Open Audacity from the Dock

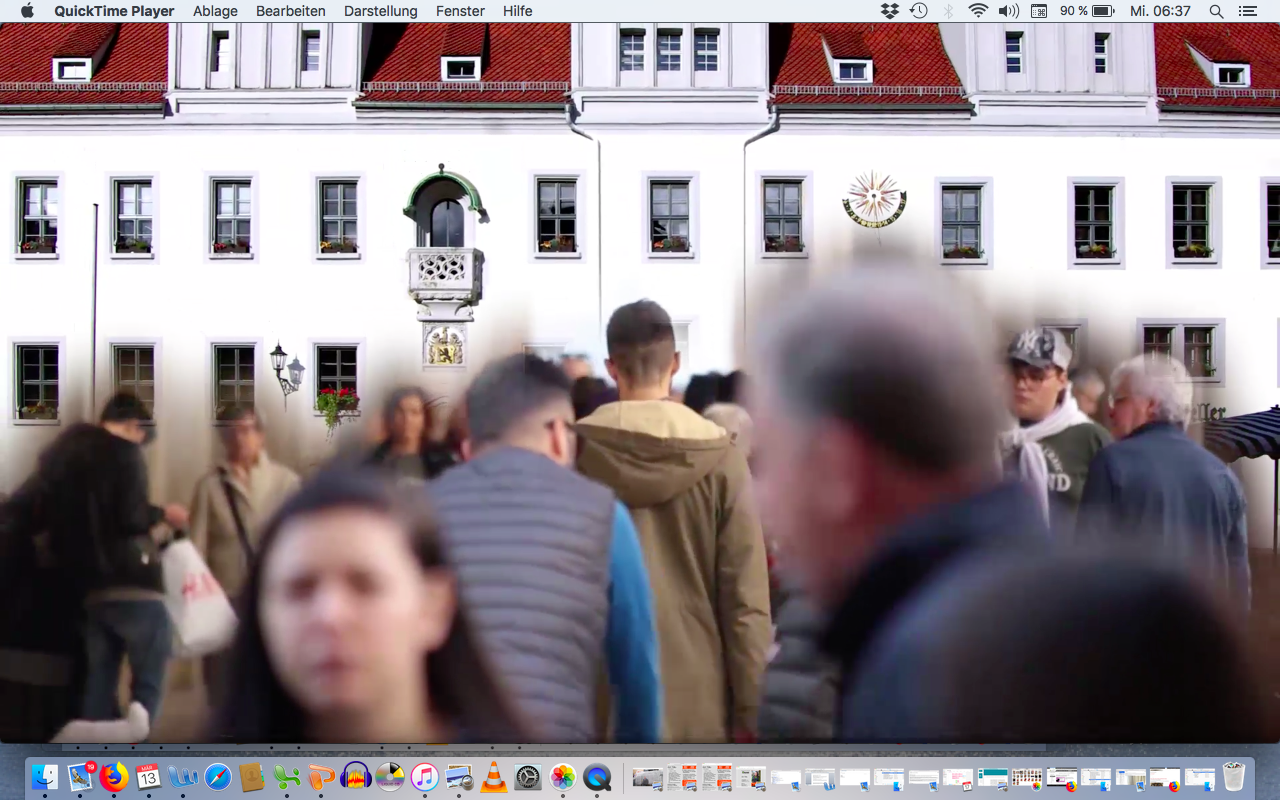click(356, 777)
